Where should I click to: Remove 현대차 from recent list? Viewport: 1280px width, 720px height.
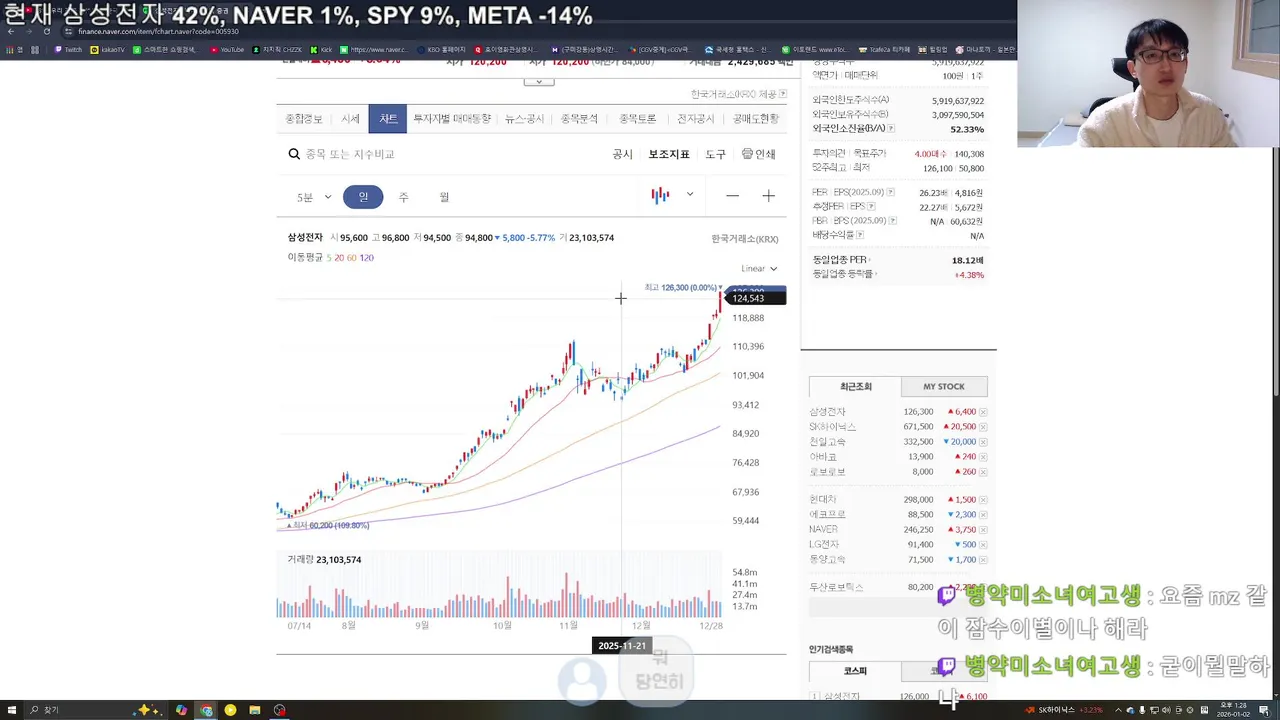pyautogui.click(x=983, y=500)
